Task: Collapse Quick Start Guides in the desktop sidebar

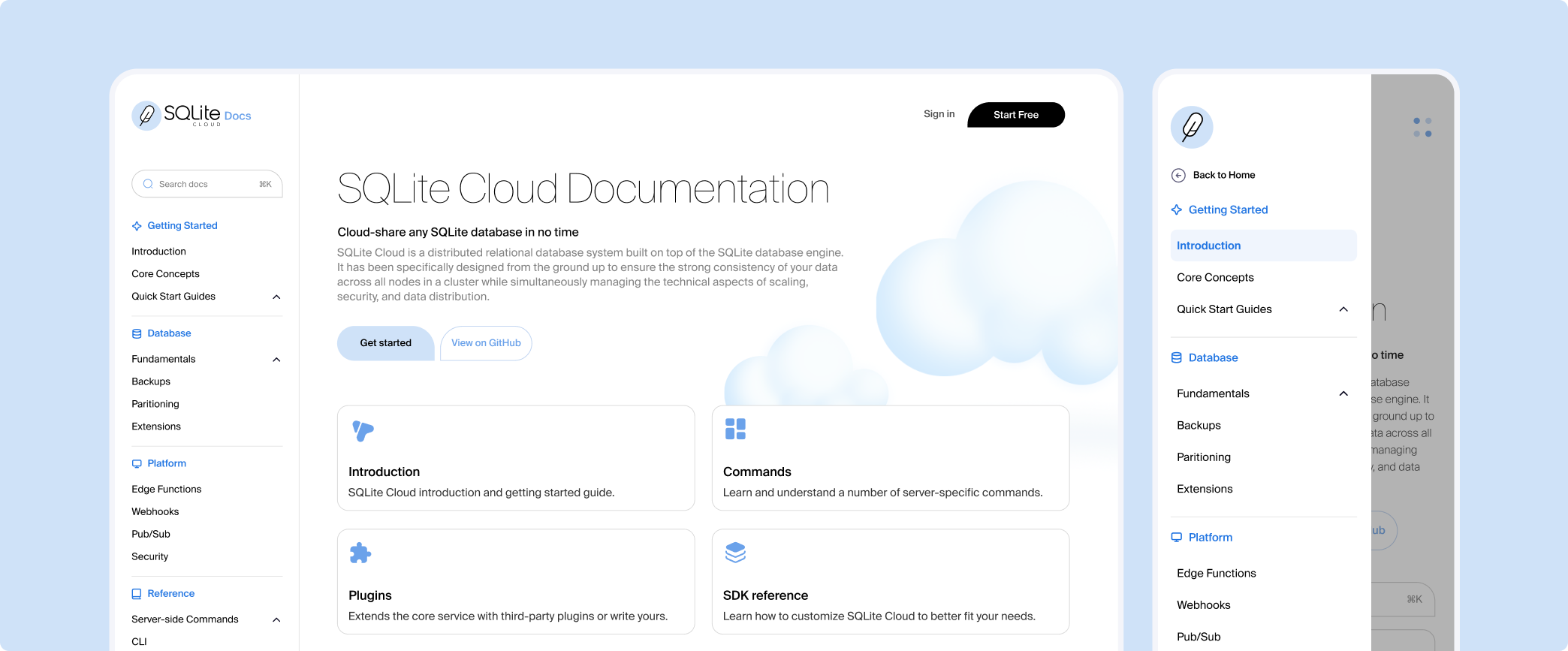Action: (276, 297)
